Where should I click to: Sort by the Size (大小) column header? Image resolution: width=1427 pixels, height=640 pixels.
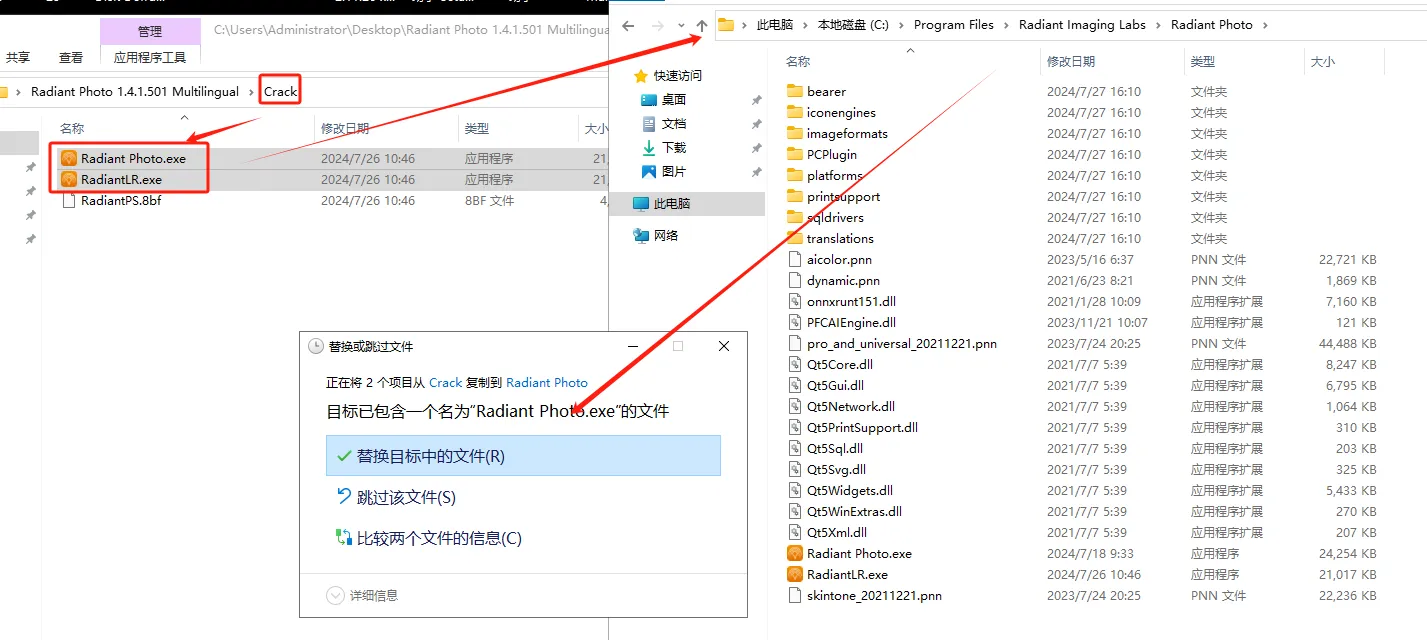click(x=1322, y=62)
